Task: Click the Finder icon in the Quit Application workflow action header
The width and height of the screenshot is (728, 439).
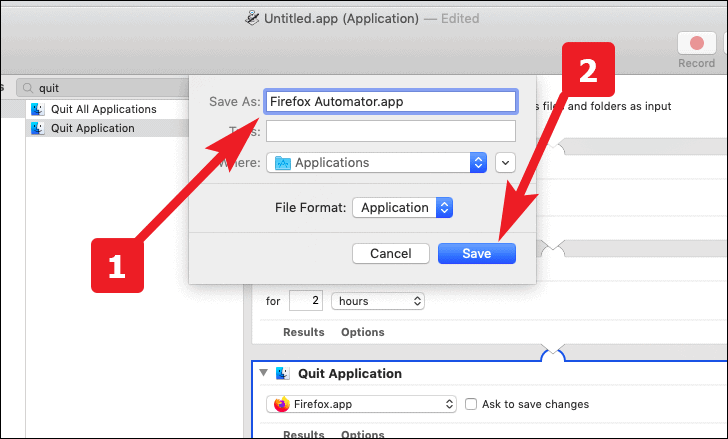Action: 282,373
